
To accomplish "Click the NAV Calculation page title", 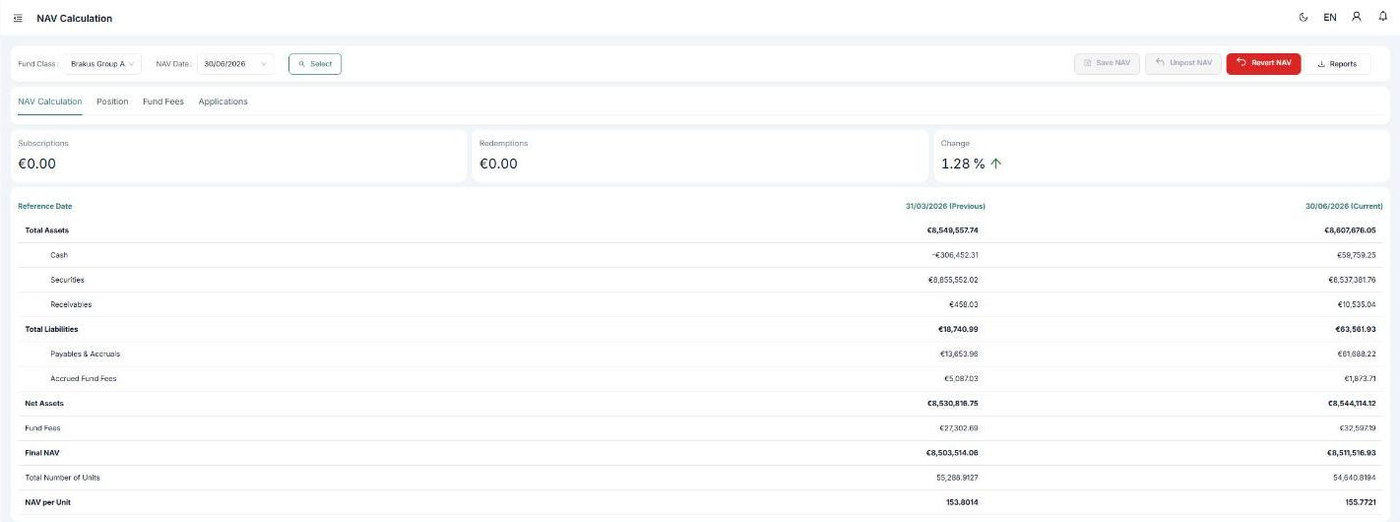I will 74,18.
